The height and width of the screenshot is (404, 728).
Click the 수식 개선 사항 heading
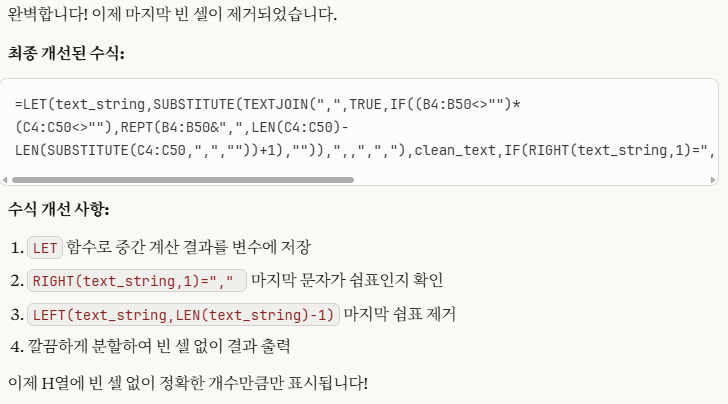coord(58,209)
